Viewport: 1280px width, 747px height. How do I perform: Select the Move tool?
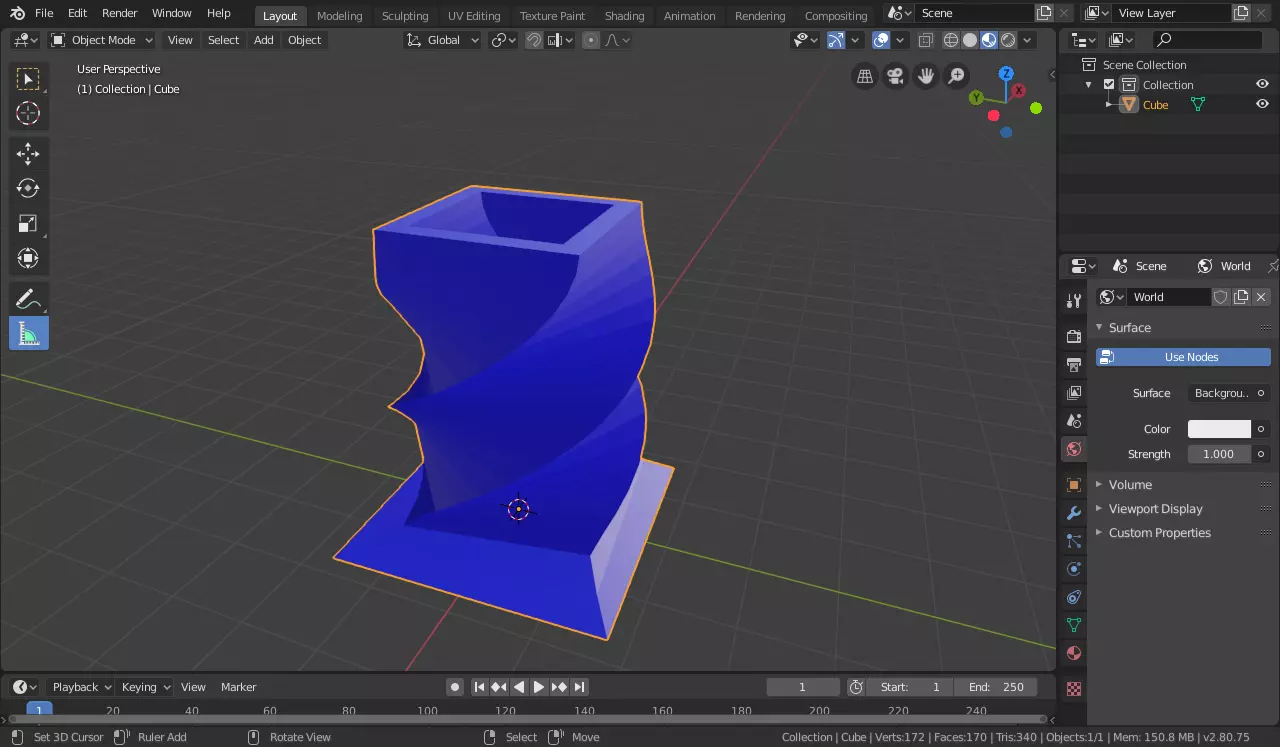tap(28, 153)
